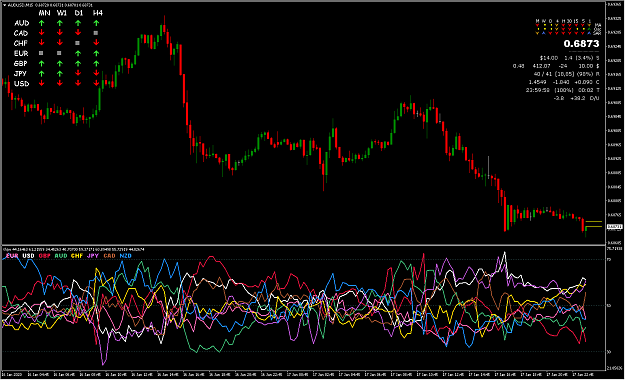Image resolution: width=625 pixels, height=380 pixels.
Task: Click the red GBP legend label
Action: tap(44, 256)
